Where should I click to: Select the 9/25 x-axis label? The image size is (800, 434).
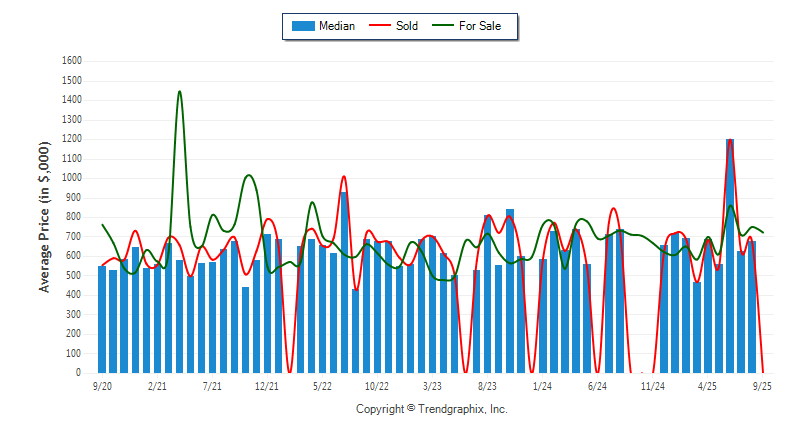tap(762, 385)
